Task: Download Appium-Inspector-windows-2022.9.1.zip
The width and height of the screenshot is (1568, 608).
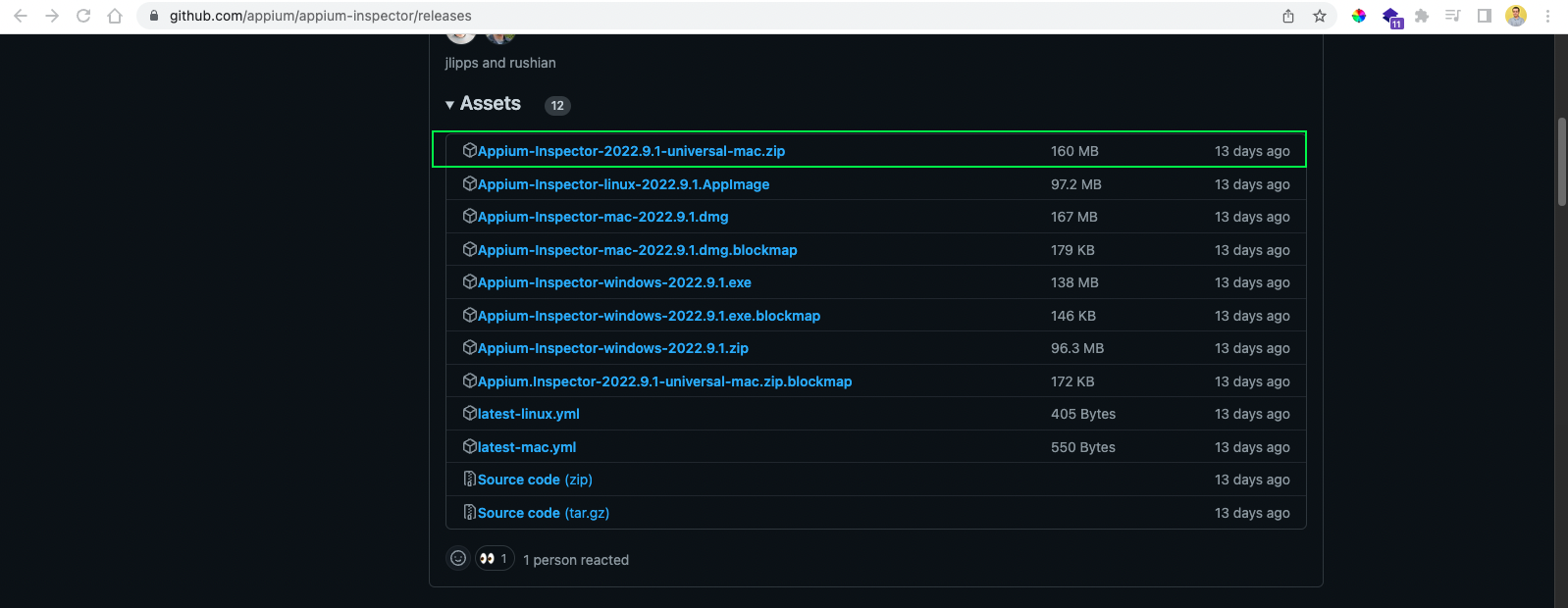Action: [x=613, y=348]
